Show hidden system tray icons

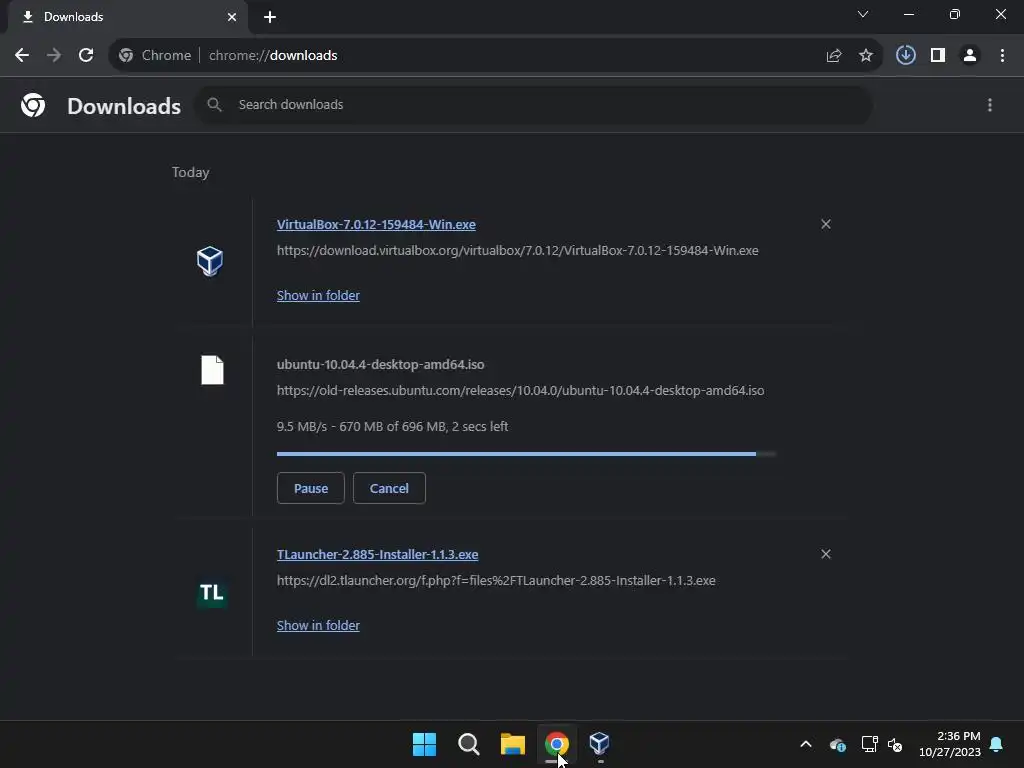806,744
